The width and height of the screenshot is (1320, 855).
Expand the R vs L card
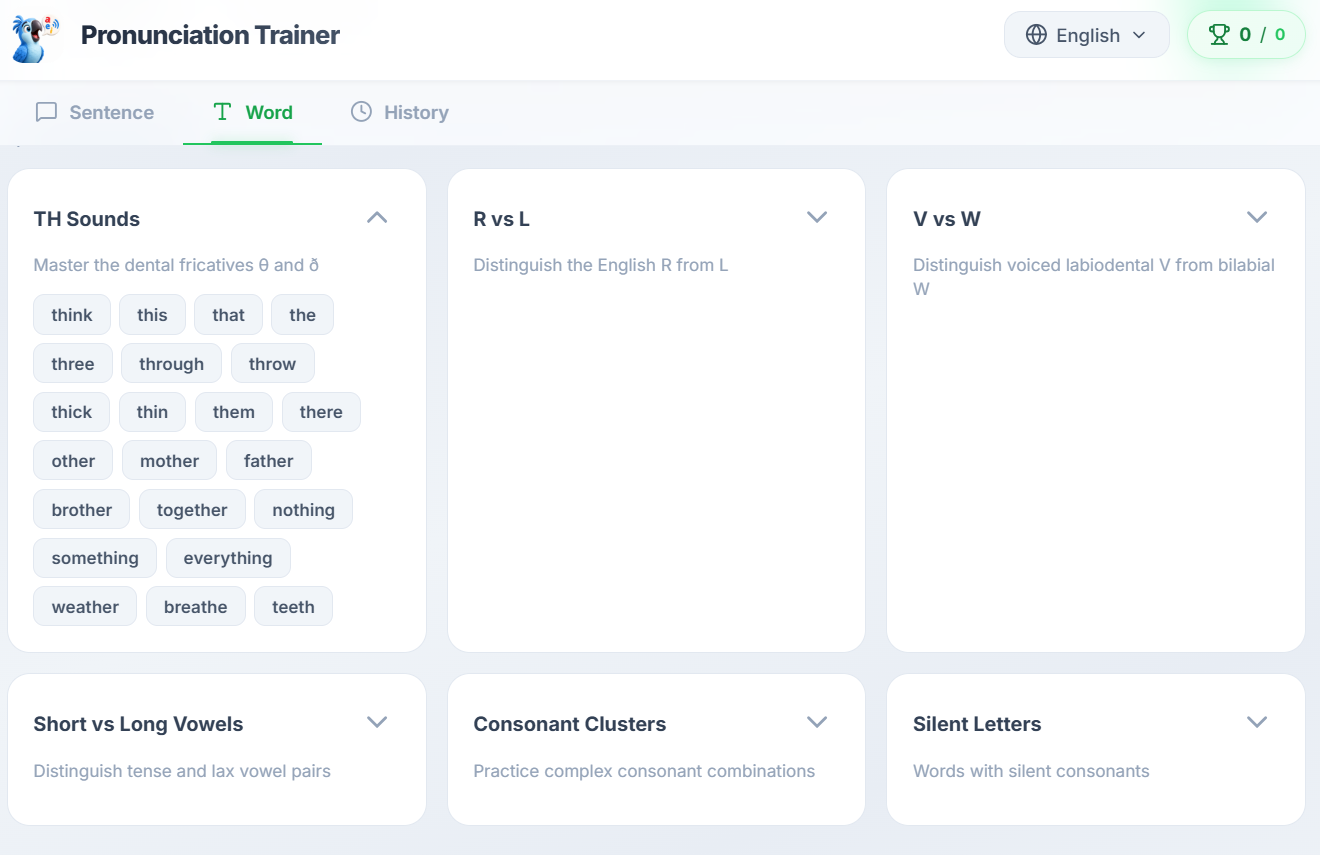click(817, 218)
